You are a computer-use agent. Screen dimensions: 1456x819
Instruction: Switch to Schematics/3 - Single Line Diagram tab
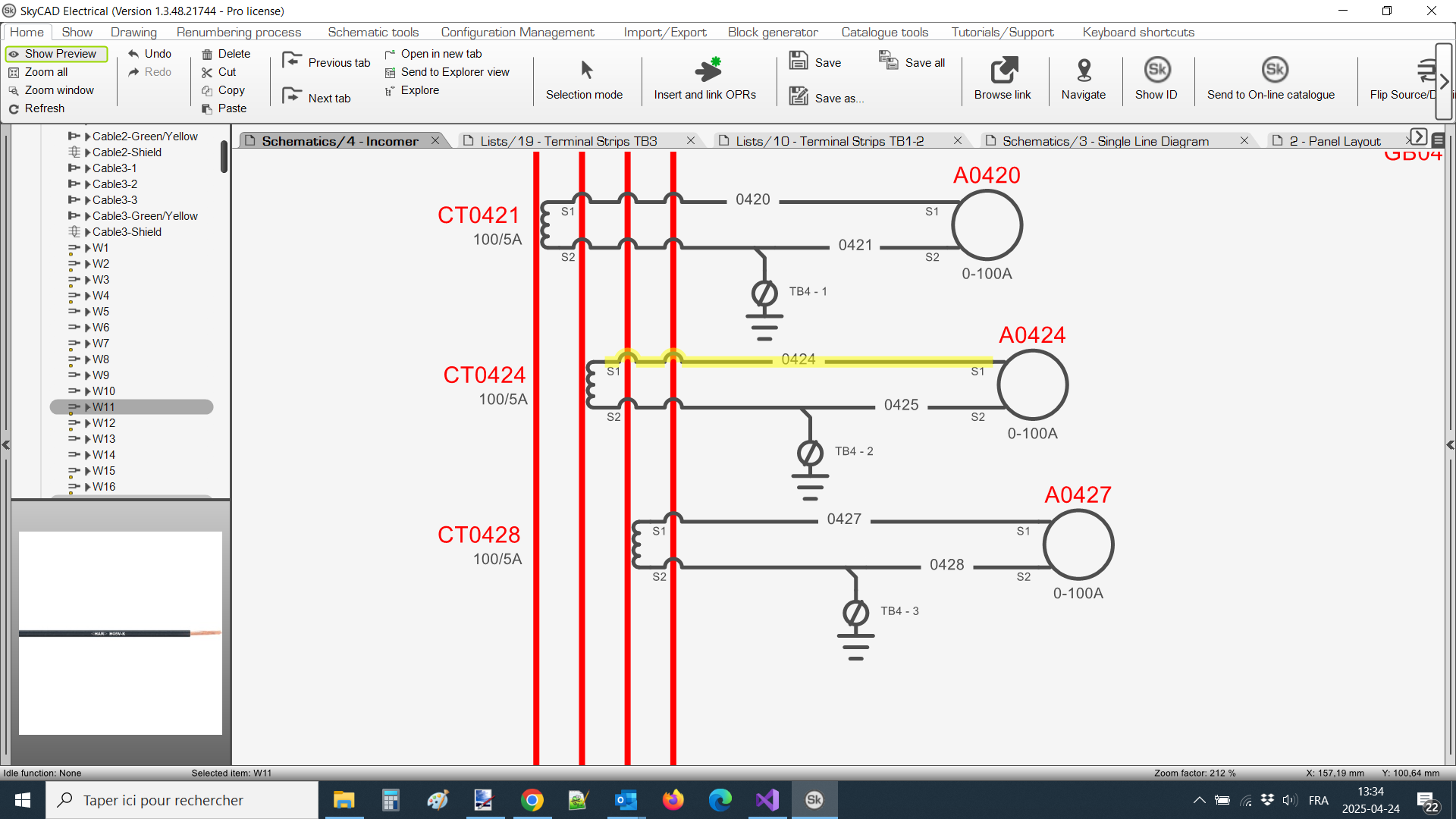click(x=1106, y=141)
